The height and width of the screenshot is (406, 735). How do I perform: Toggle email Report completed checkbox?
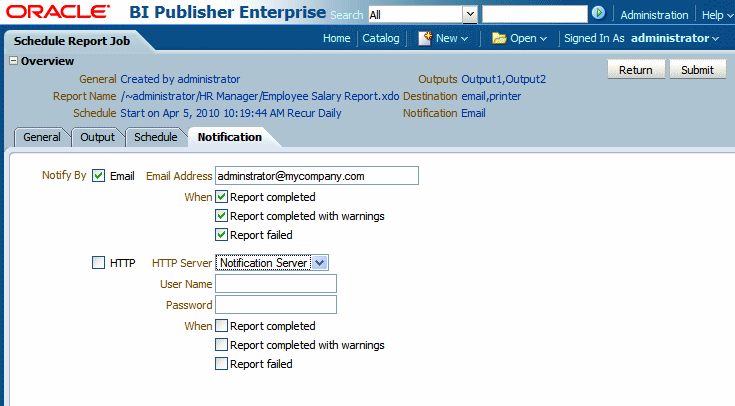pos(221,197)
